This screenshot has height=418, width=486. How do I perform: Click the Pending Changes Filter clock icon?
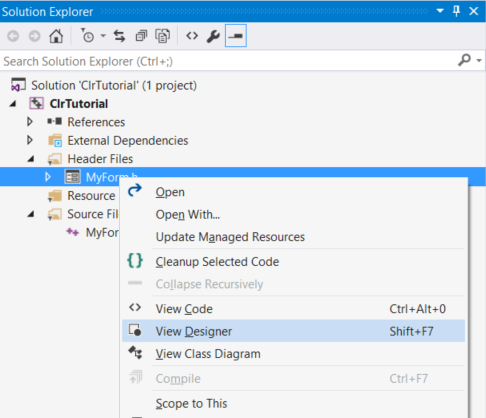click(x=87, y=36)
